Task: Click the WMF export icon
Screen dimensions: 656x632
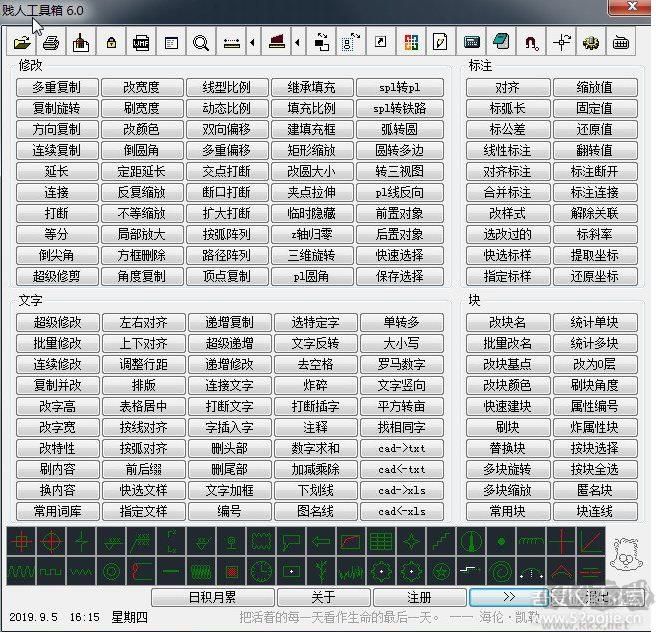Action: click(x=141, y=43)
